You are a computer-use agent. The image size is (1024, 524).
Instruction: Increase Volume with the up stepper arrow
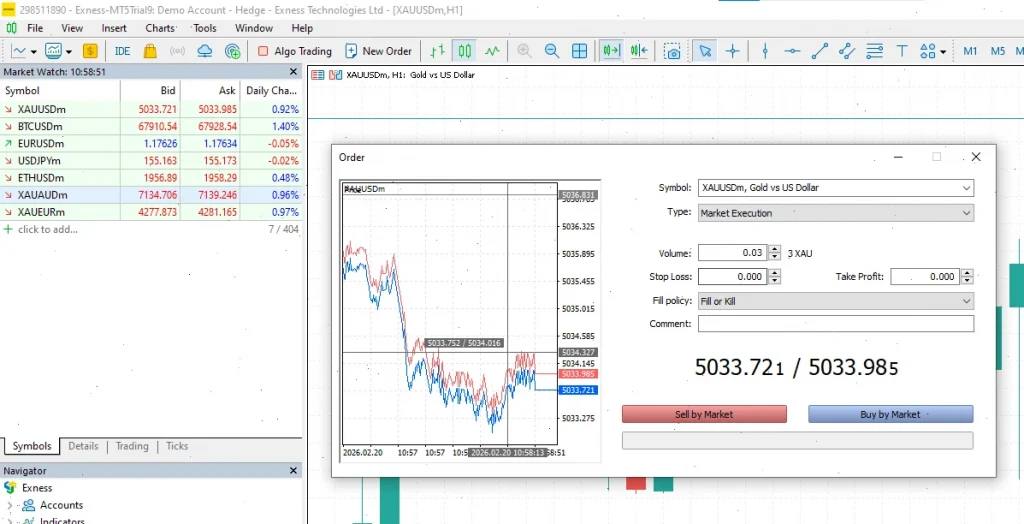pos(775,250)
